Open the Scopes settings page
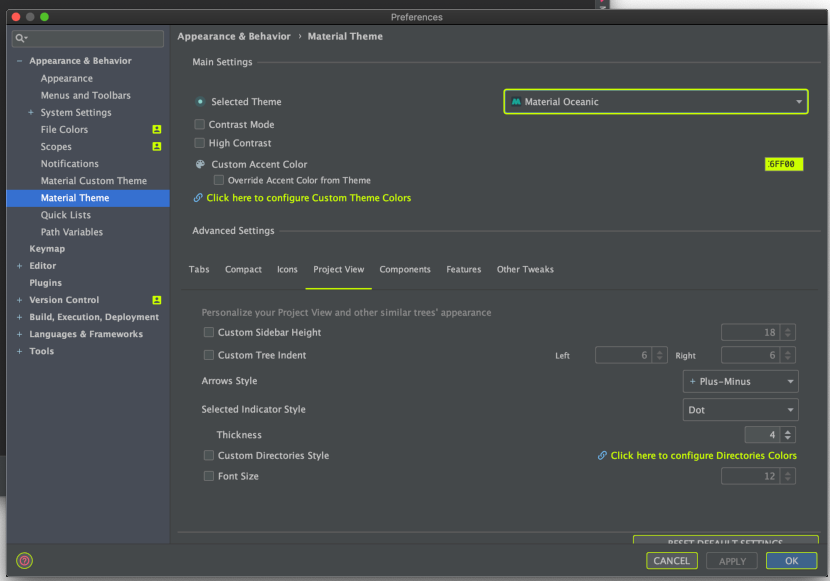The width and height of the screenshot is (830, 581). [x=56, y=147]
